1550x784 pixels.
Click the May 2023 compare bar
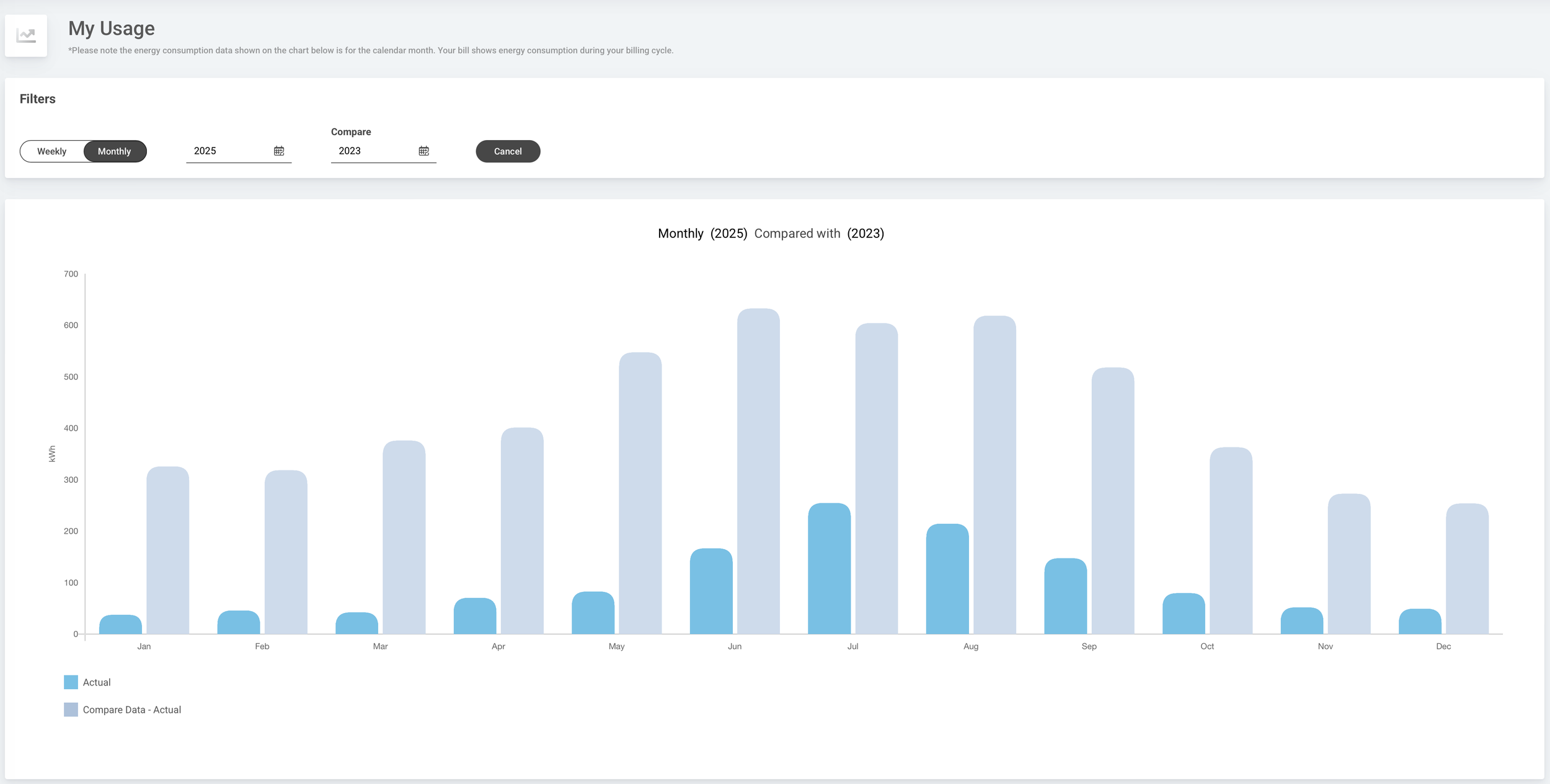pos(640,493)
